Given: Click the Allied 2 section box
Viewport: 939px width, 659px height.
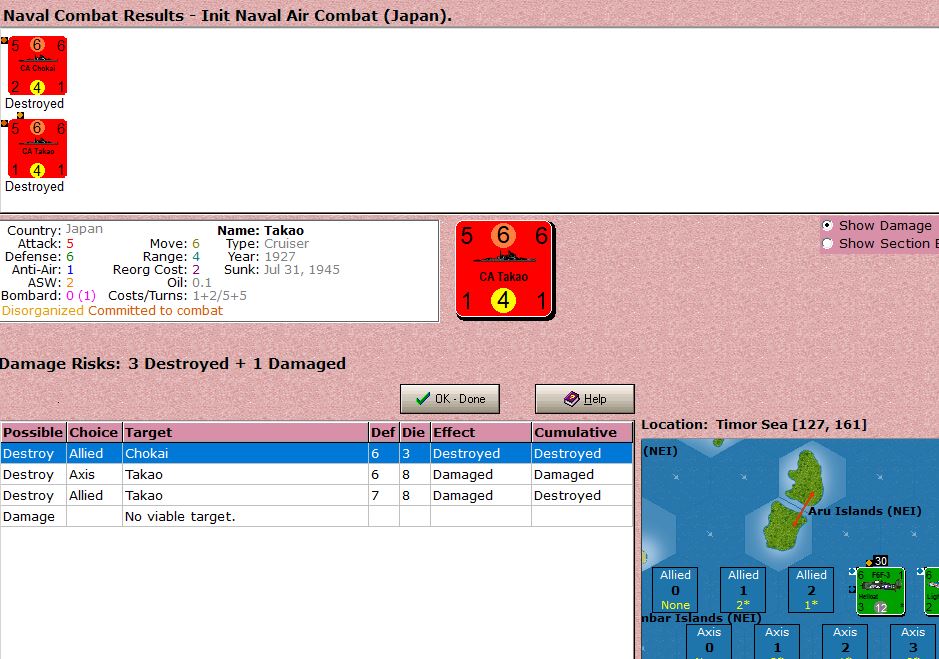Looking at the screenshot, I should 810,590.
